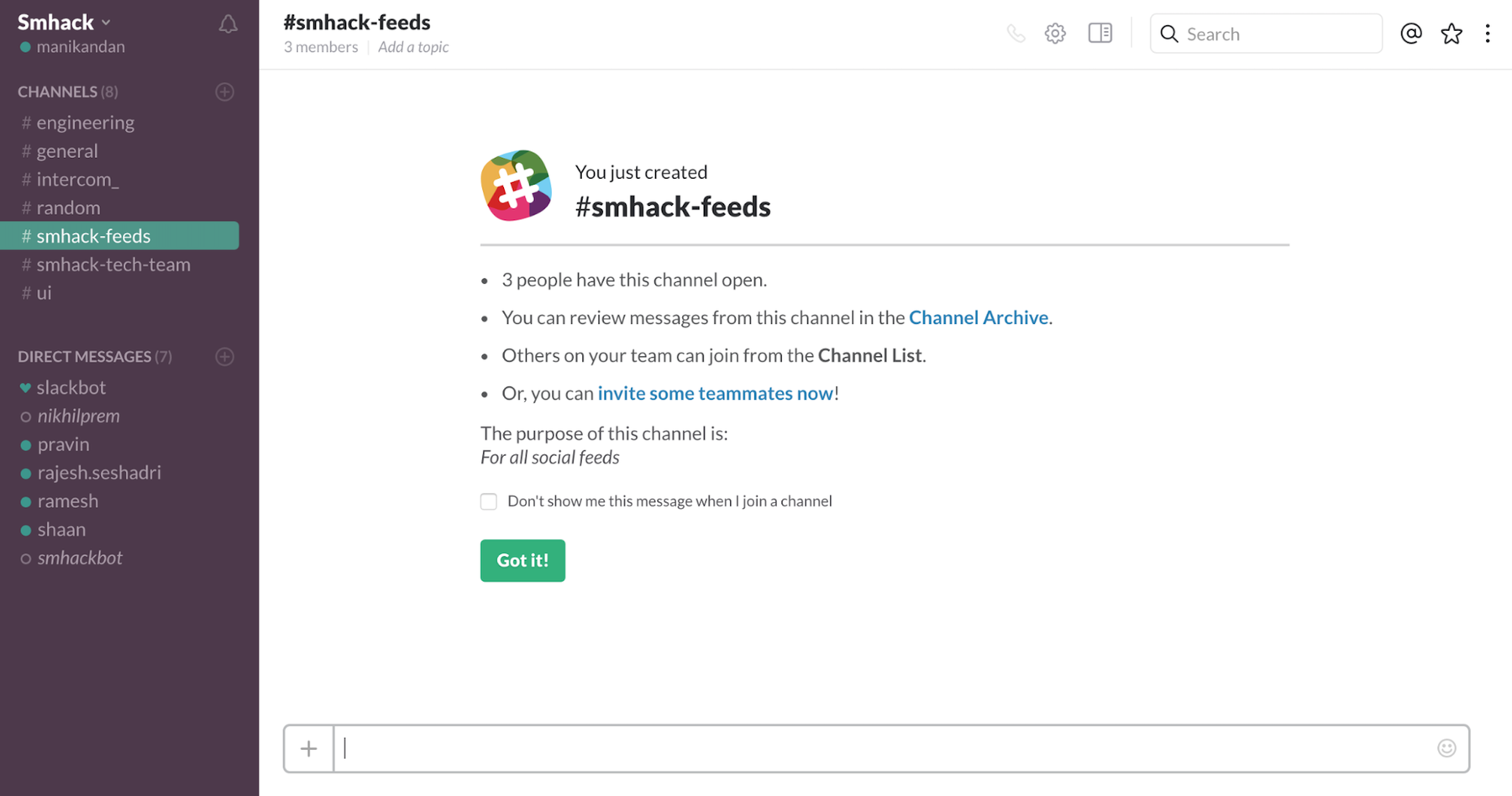Open recent mentions and reactions
1512x796 pixels.
[1411, 33]
